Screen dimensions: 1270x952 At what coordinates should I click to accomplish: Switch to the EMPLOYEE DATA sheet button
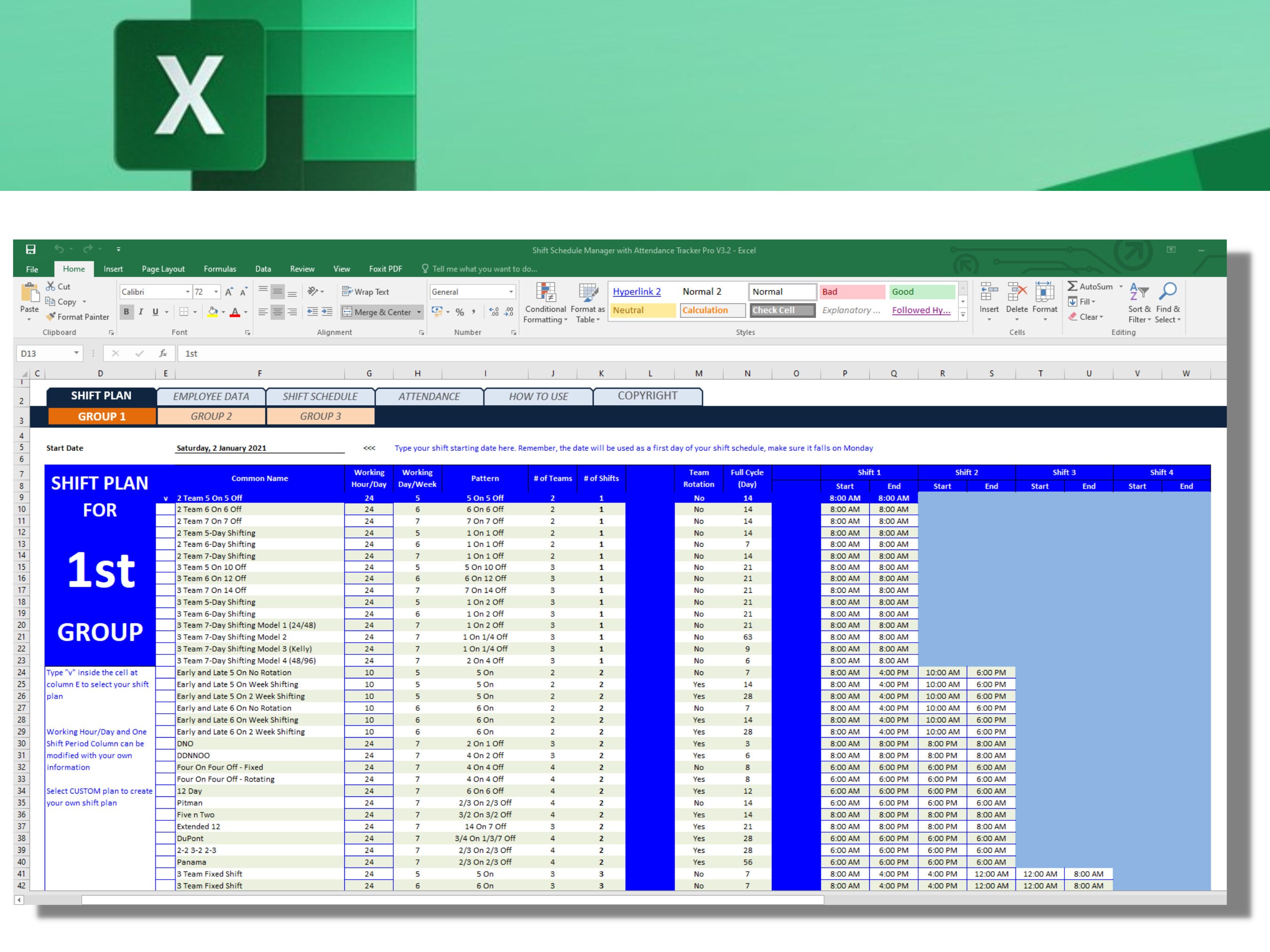pos(210,396)
